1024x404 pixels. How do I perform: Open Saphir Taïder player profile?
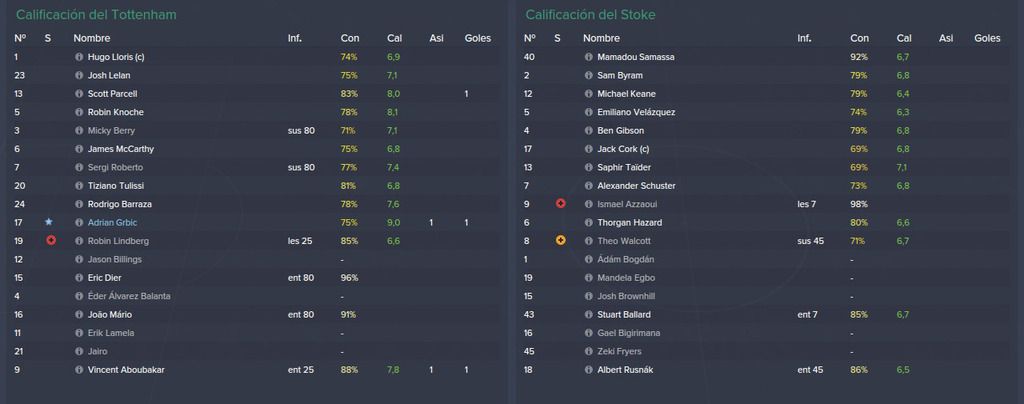(624, 168)
